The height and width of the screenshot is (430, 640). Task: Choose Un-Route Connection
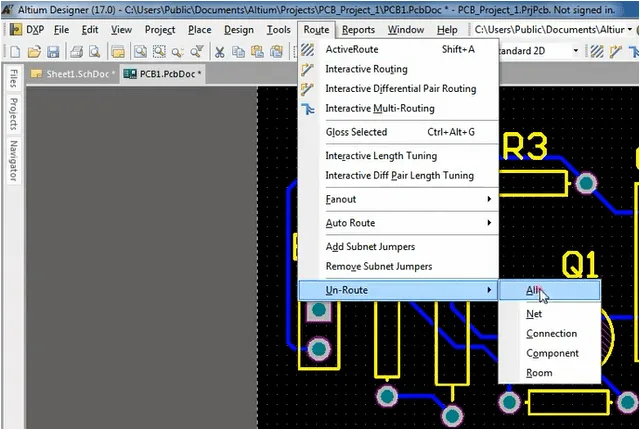click(x=550, y=333)
